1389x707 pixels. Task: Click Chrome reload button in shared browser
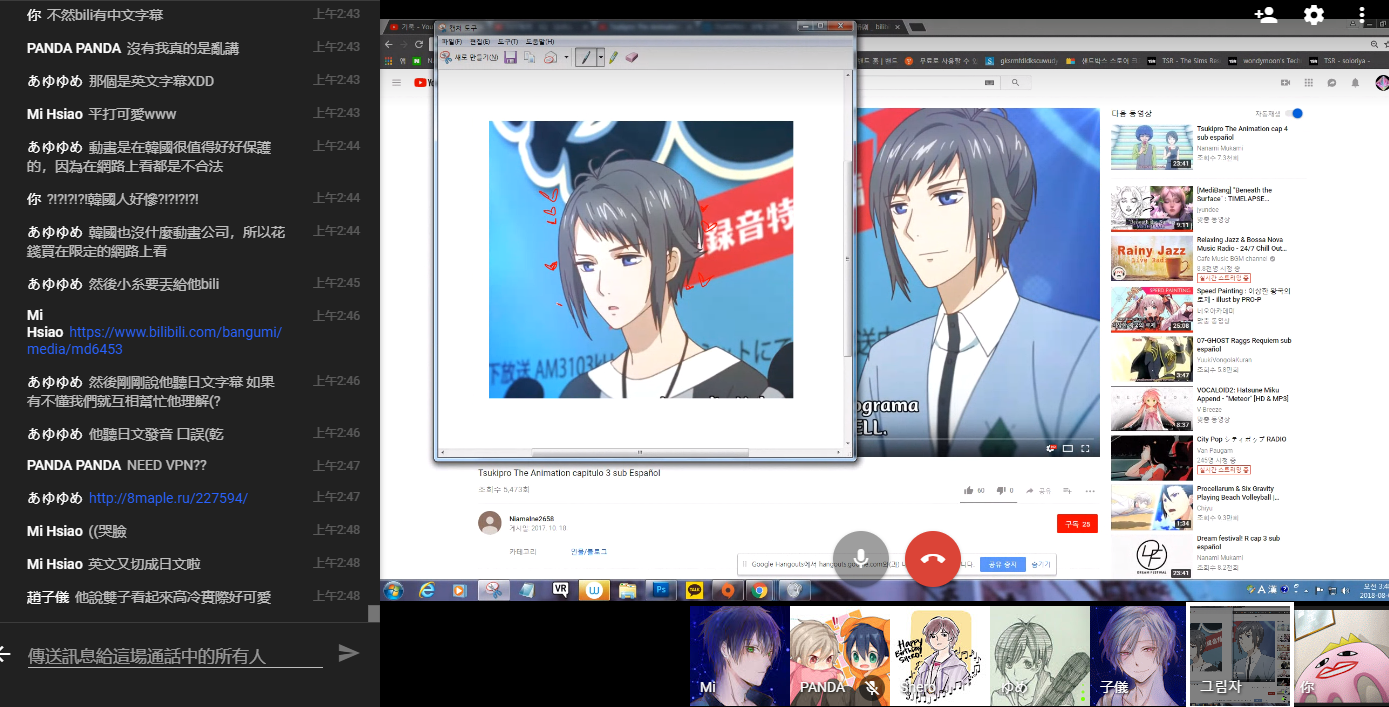(421, 44)
